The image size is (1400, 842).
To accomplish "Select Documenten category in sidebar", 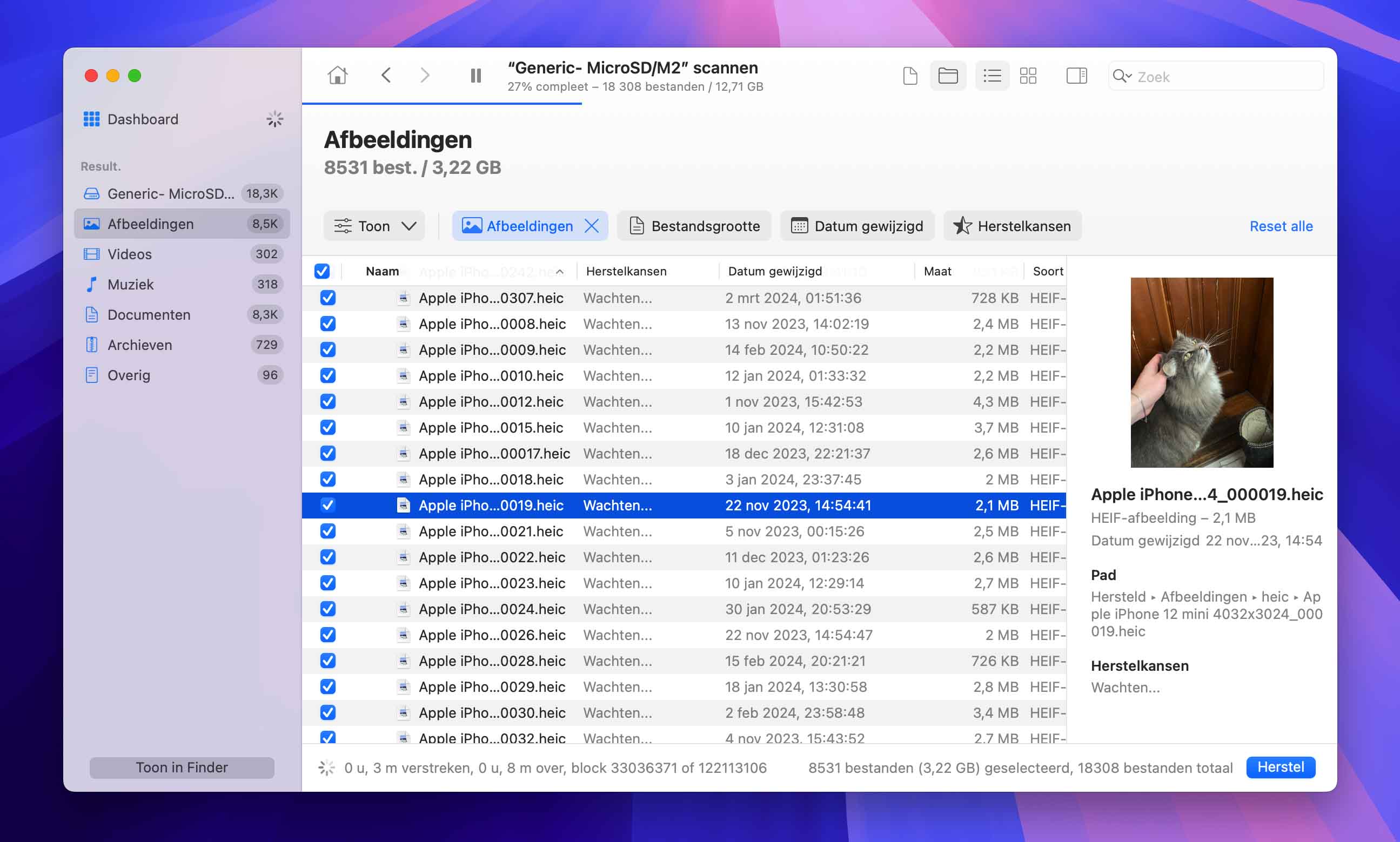I will tap(182, 314).
